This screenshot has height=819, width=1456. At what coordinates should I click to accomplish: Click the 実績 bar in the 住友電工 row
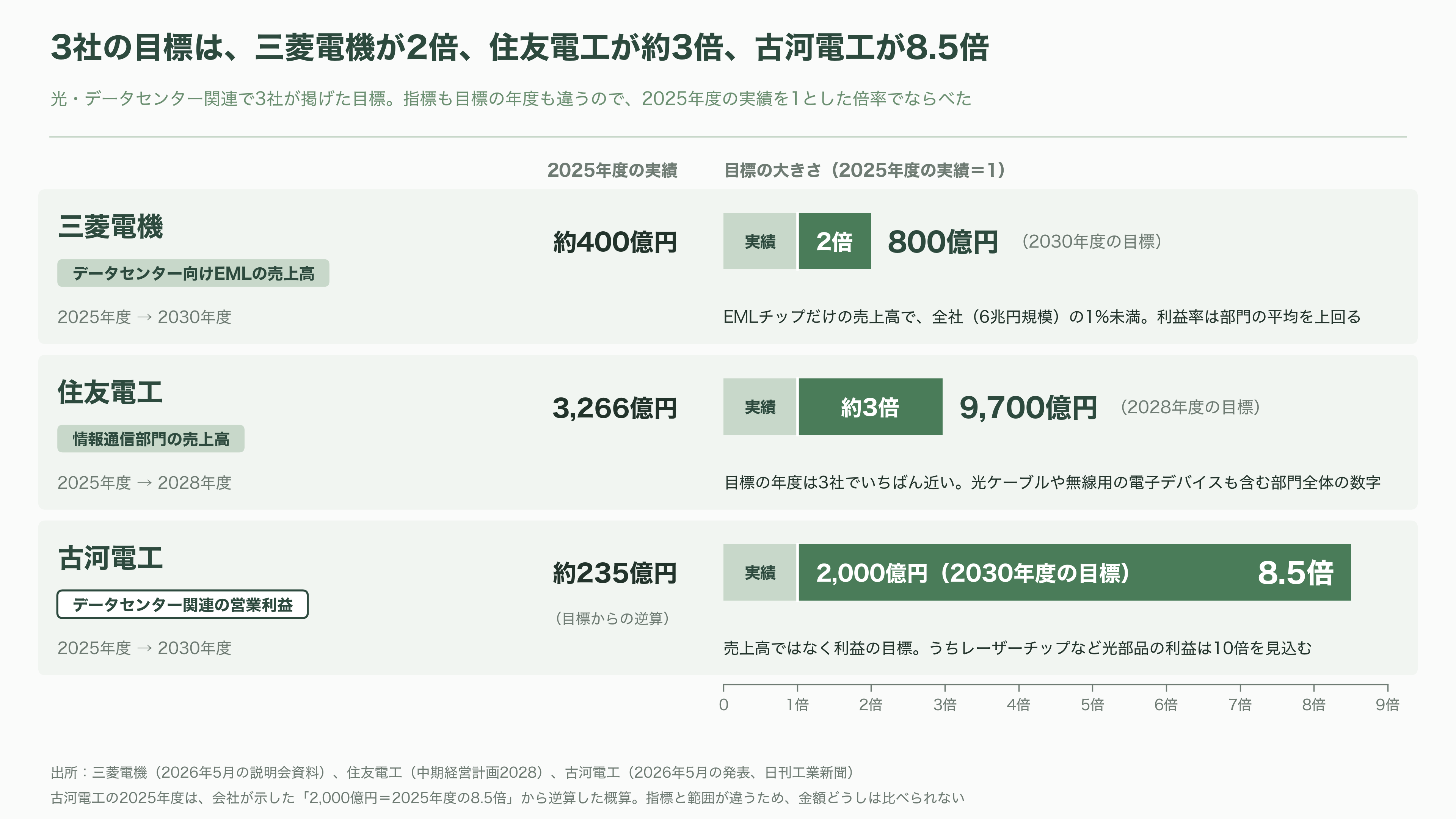click(x=759, y=407)
